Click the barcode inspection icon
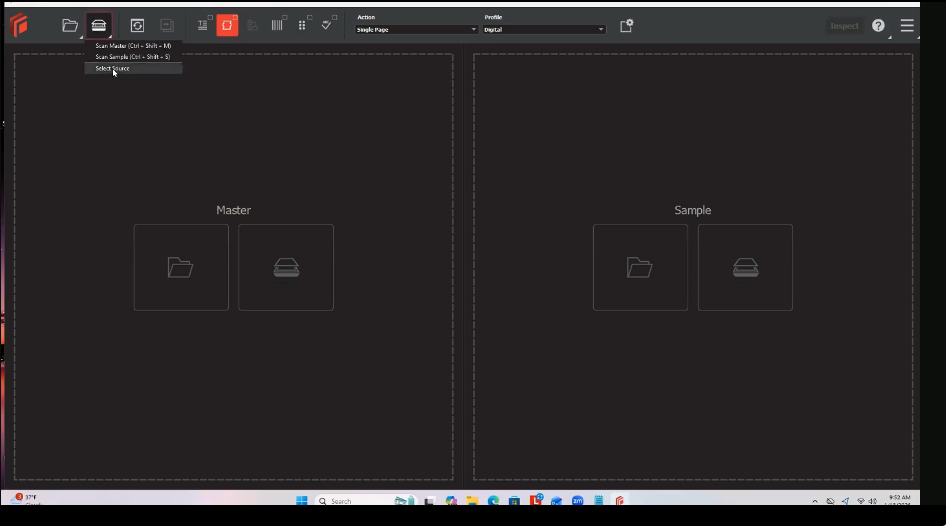Screen dimensions: 946x526 point(278,26)
